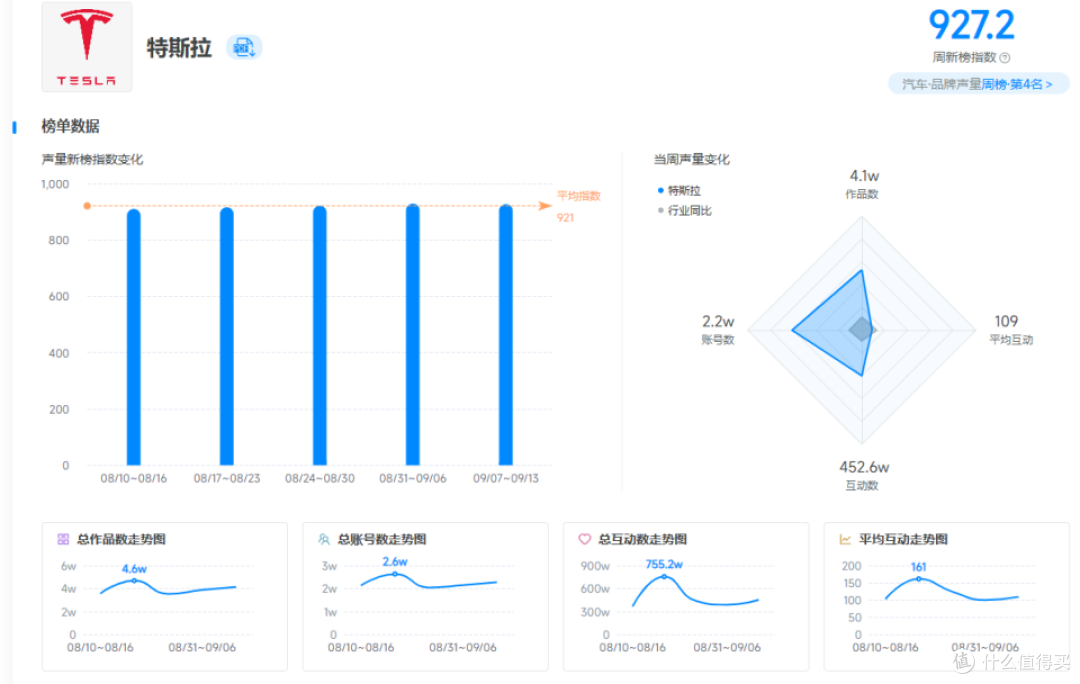This screenshot has width=1080, height=684.
Task: Click the 特斯拉 brand title
Action: [x=179, y=48]
